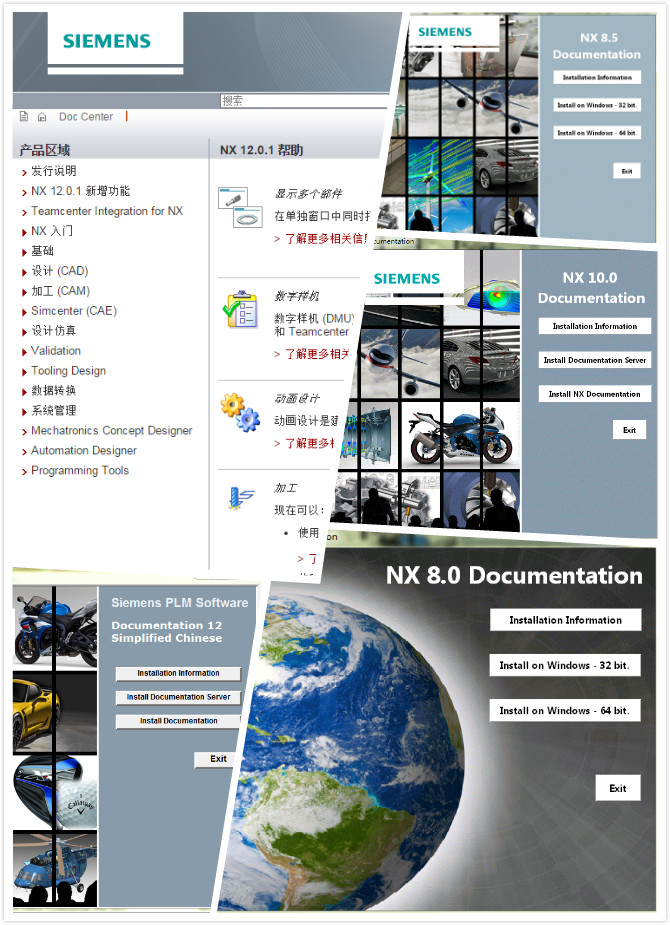Click the 动画设计 heading
This screenshot has height=925, width=670.
pyautogui.click(x=297, y=399)
